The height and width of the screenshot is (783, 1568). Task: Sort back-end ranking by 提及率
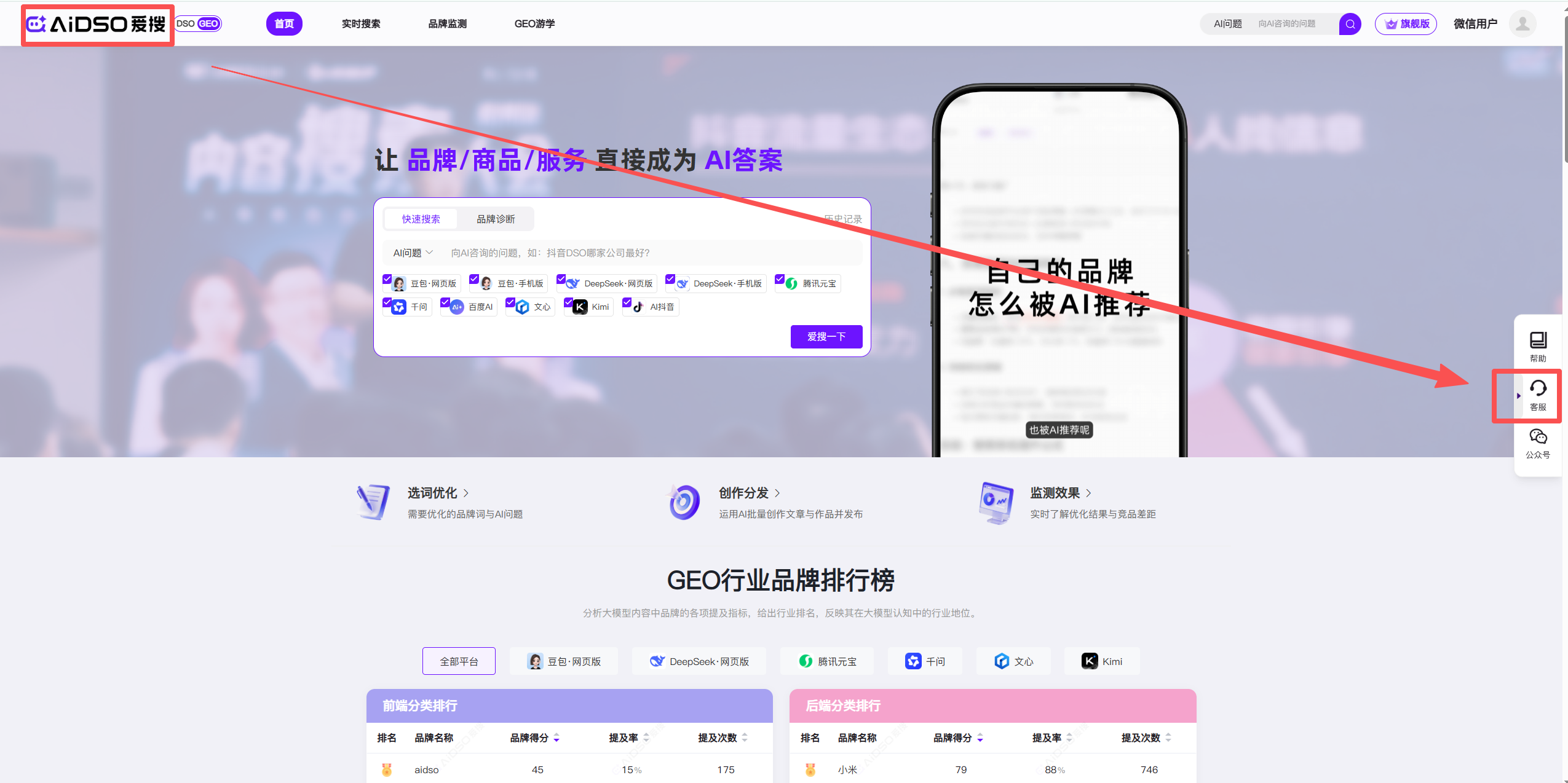[1069, 738]
